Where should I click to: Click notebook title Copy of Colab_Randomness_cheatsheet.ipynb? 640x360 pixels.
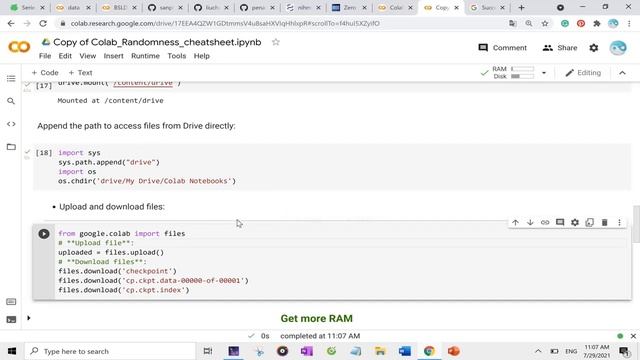click(157, 42)
